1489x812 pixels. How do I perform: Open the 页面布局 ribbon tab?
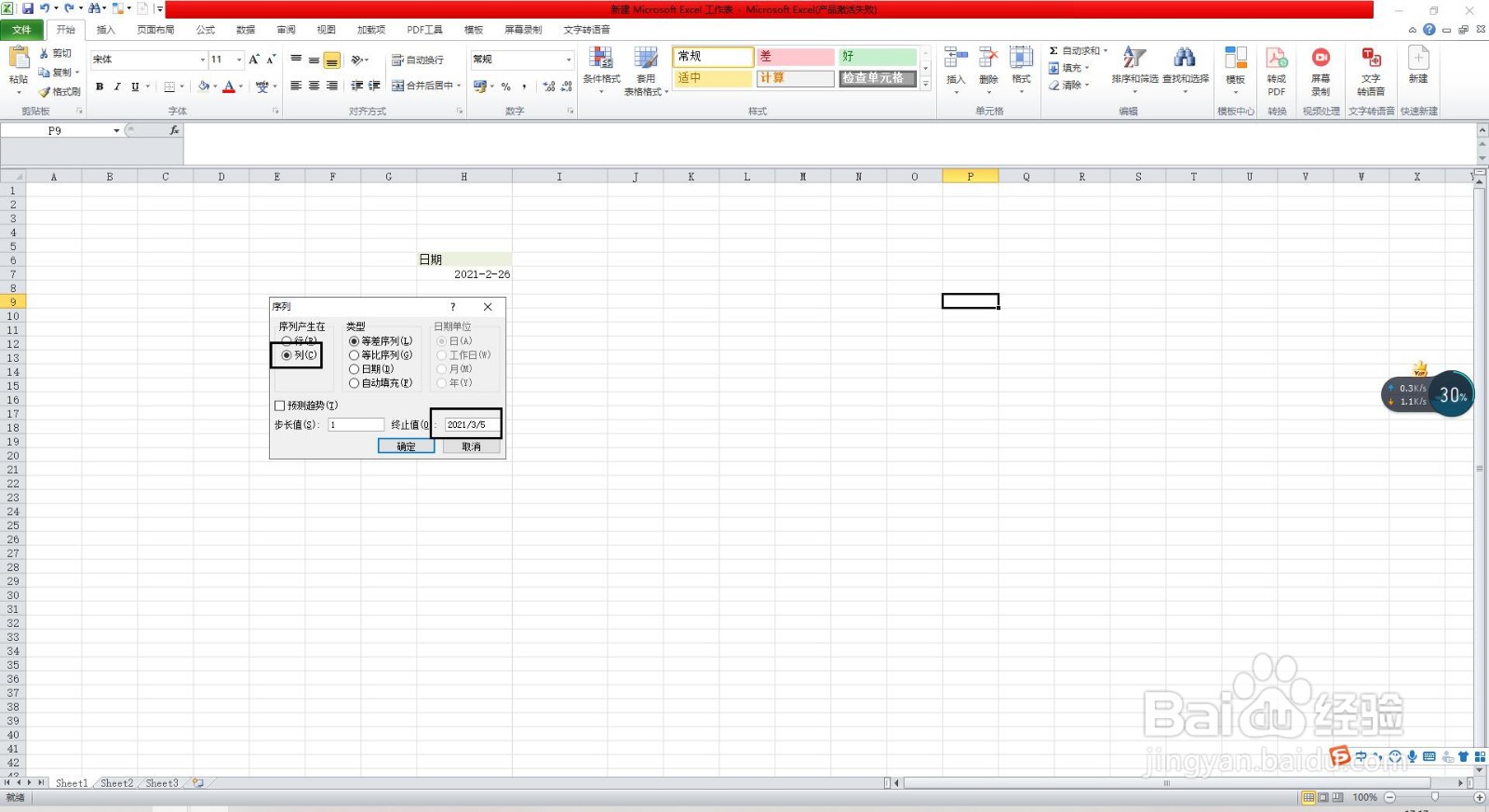[x=155, y=30]
